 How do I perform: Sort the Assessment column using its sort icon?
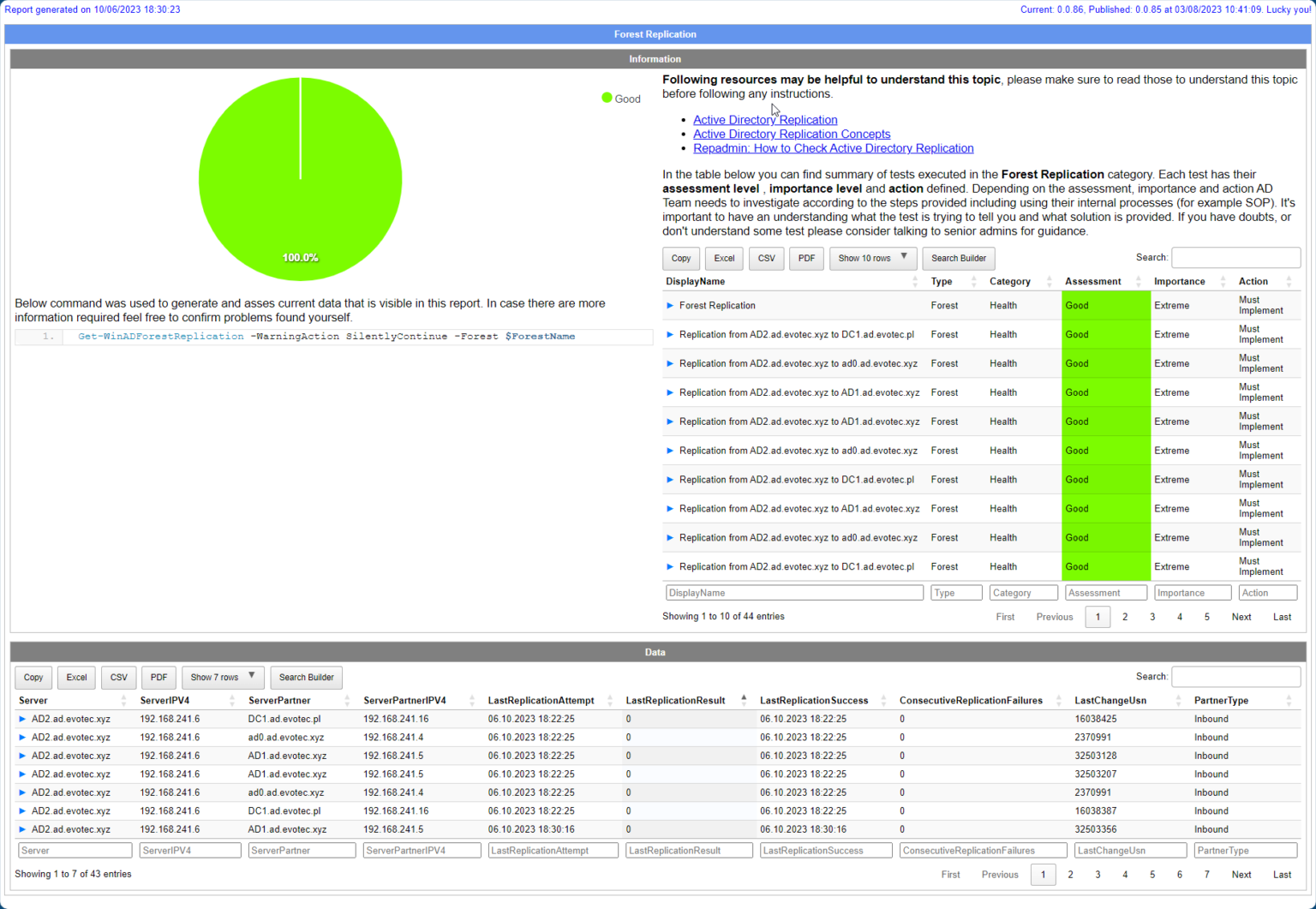pos(1140,281)
